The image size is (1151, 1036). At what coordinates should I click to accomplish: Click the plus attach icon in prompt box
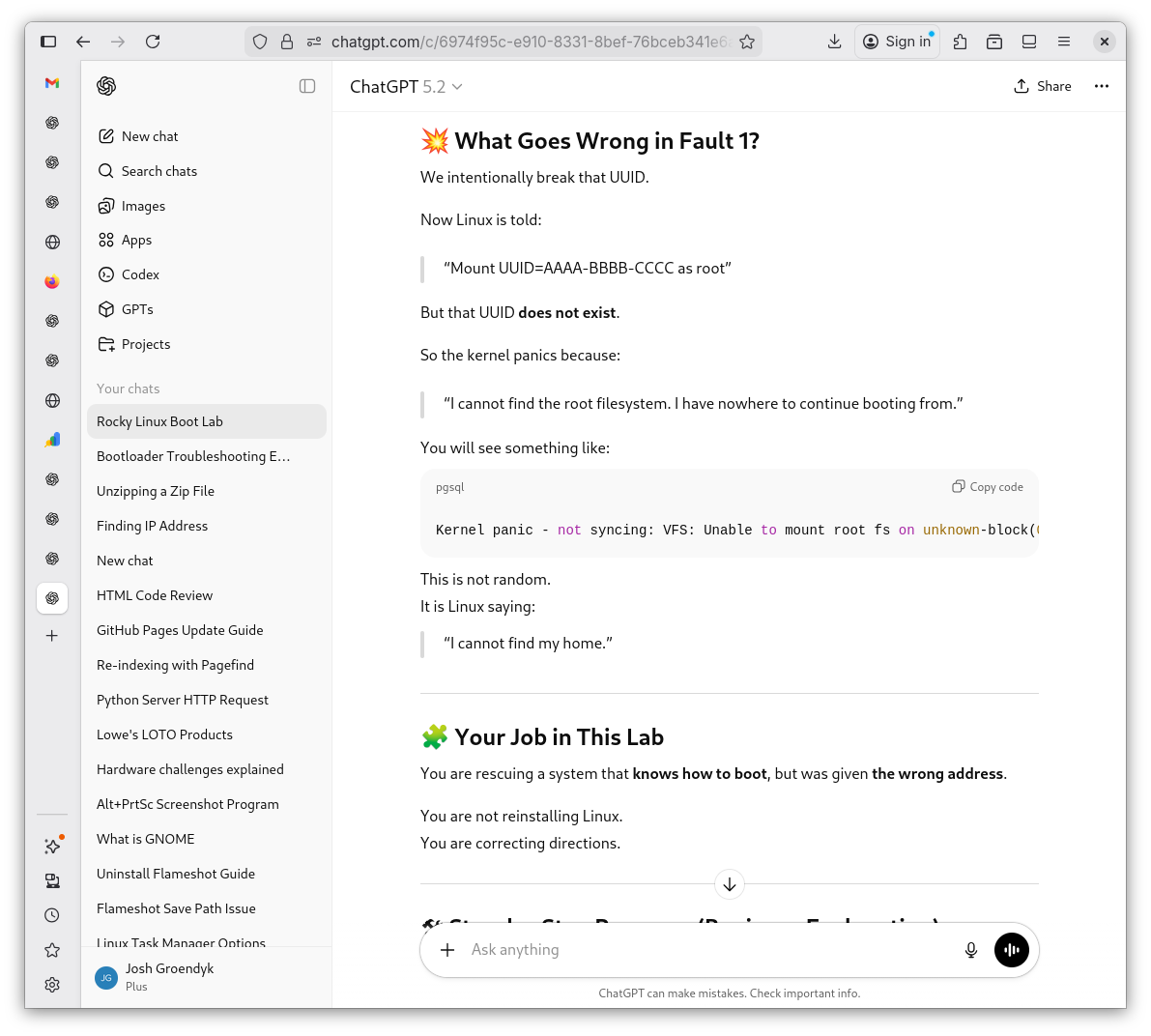tap(447, 950)
